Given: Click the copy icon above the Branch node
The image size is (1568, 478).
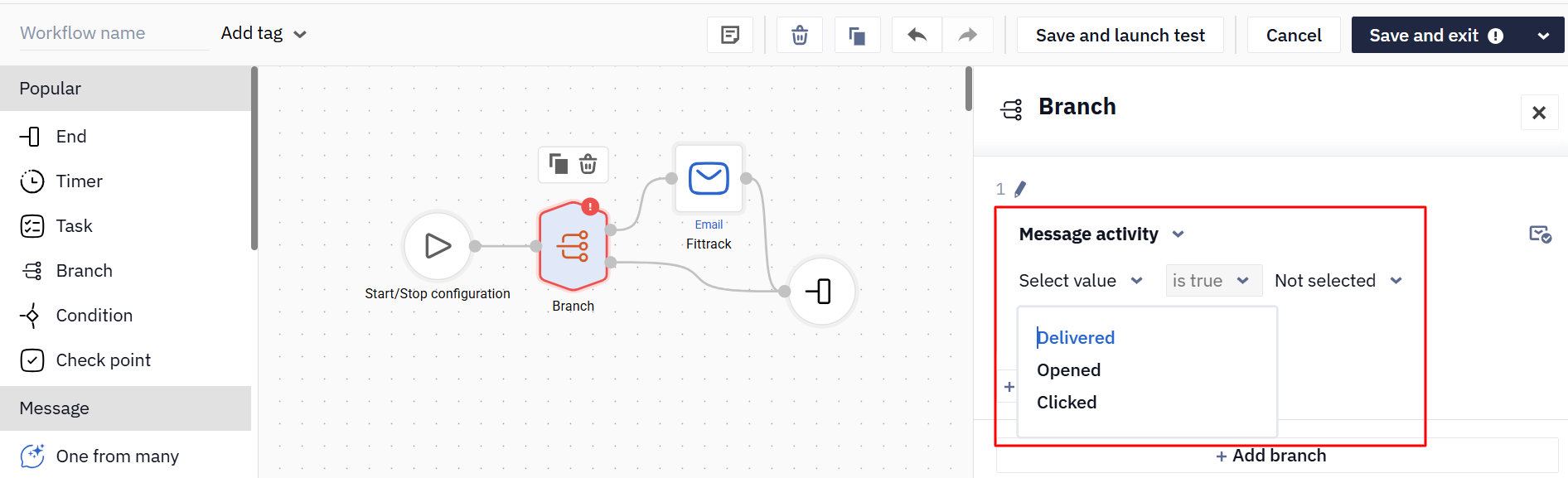Looking at the screenshot, I should pyautogui.click(x=559, y=164).
